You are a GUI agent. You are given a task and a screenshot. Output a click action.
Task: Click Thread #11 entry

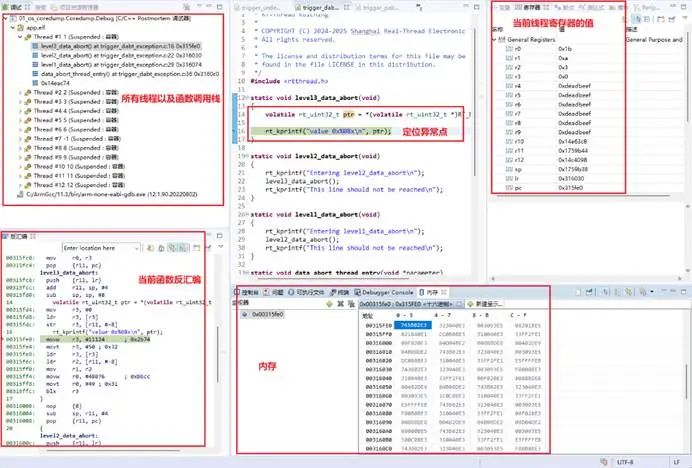point(75,176)
